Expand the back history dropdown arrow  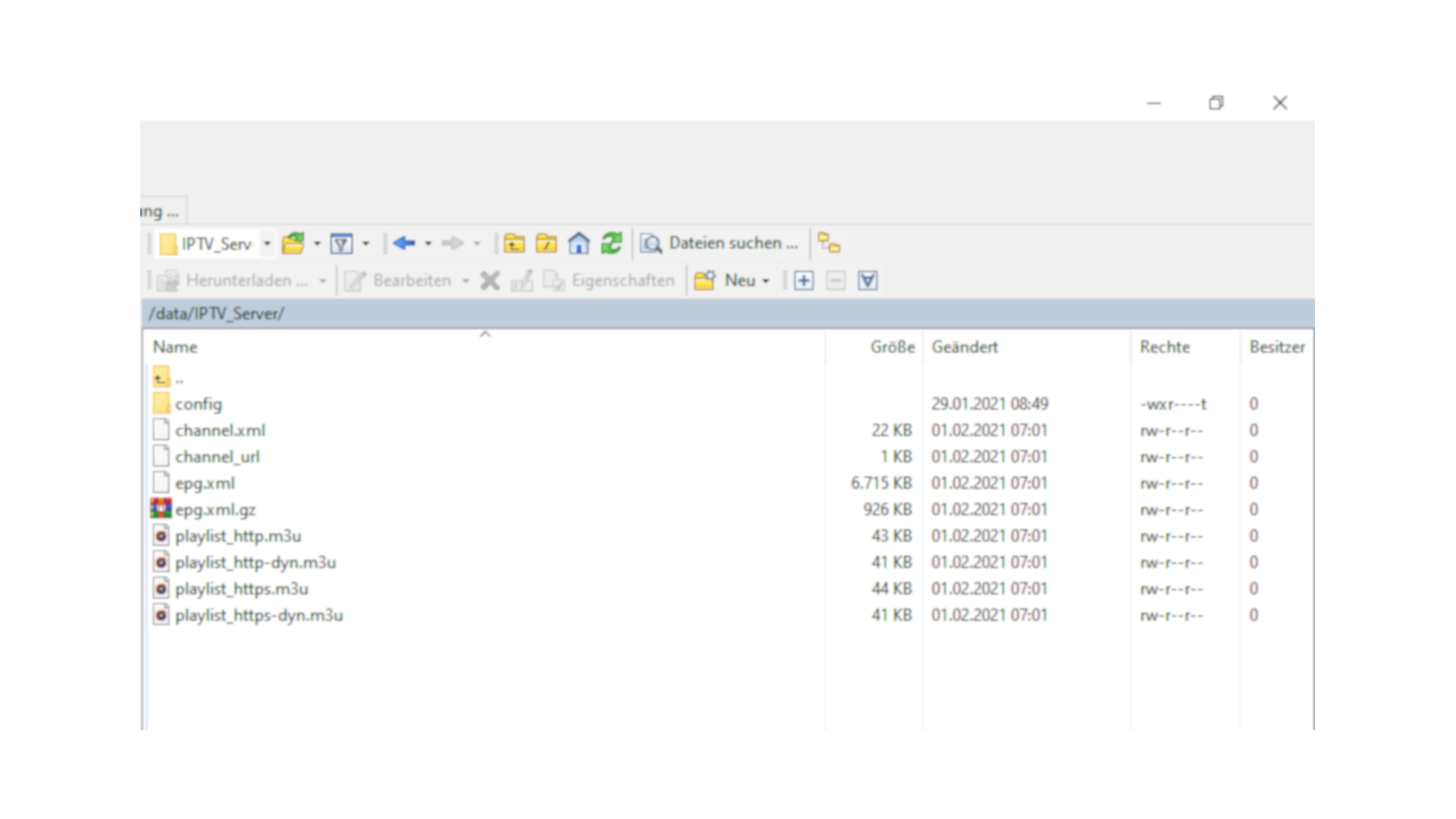tap(428, 243)
